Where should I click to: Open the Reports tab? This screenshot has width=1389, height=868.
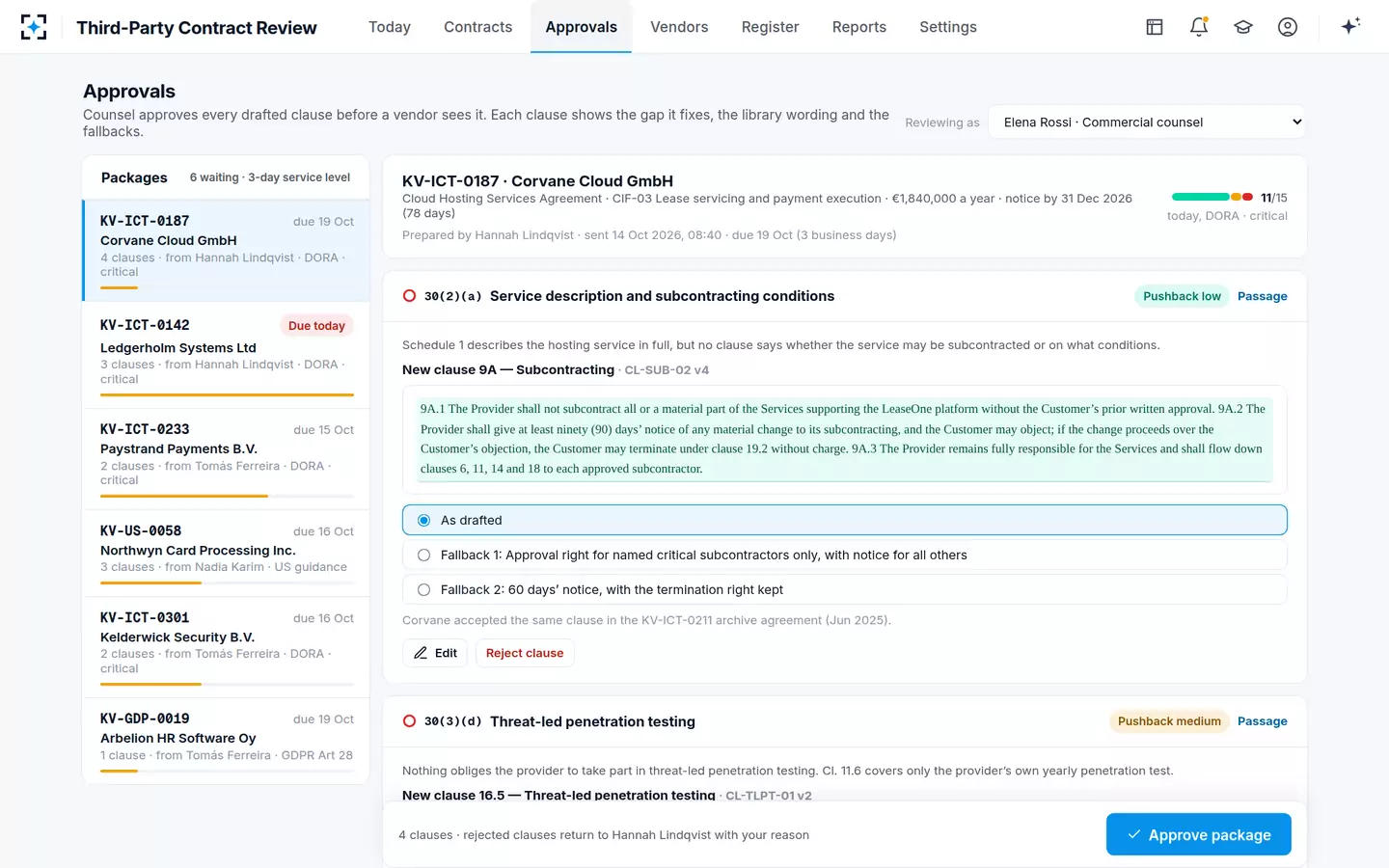[859, 27]
